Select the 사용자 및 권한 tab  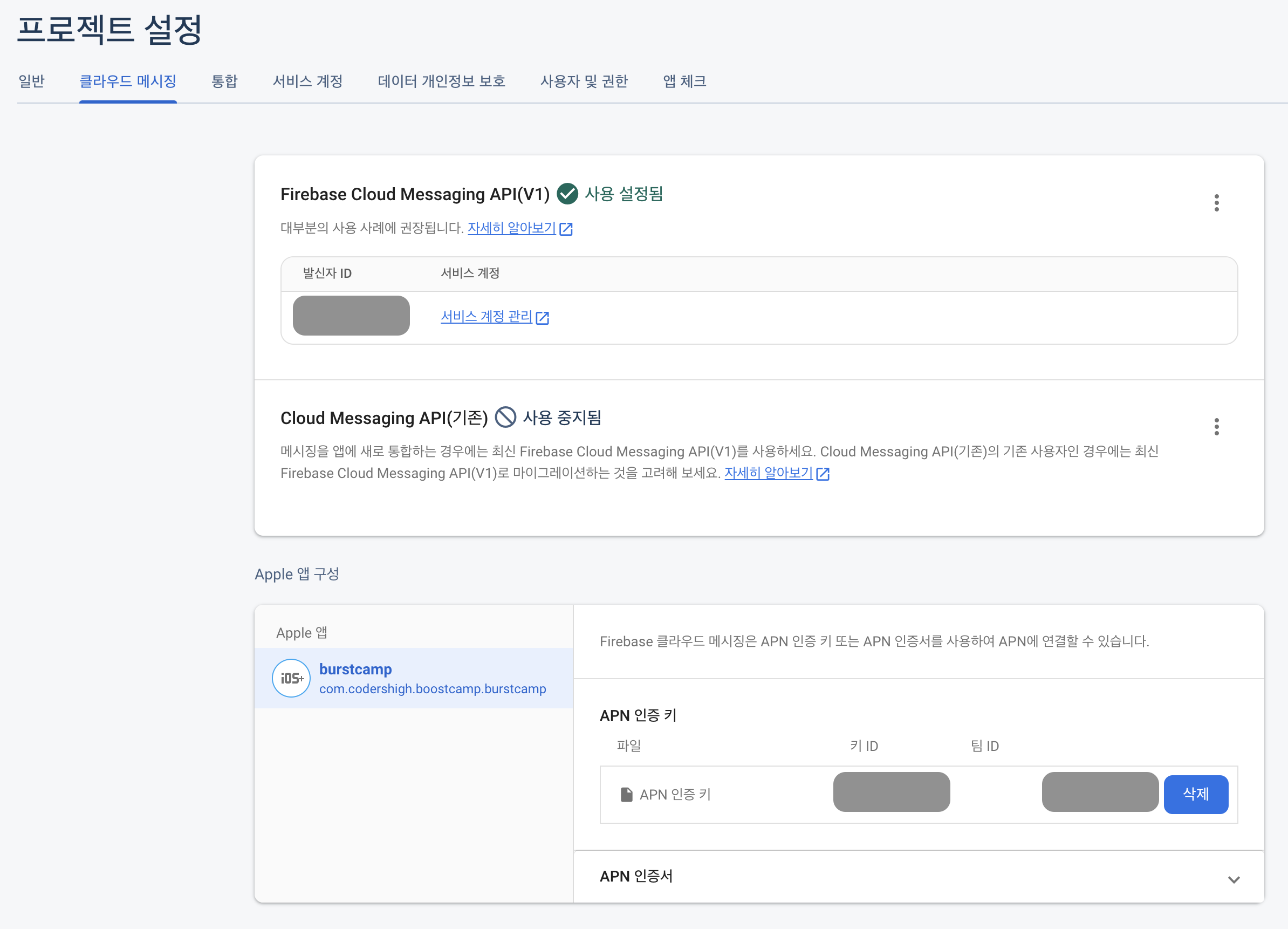point(583,81)
